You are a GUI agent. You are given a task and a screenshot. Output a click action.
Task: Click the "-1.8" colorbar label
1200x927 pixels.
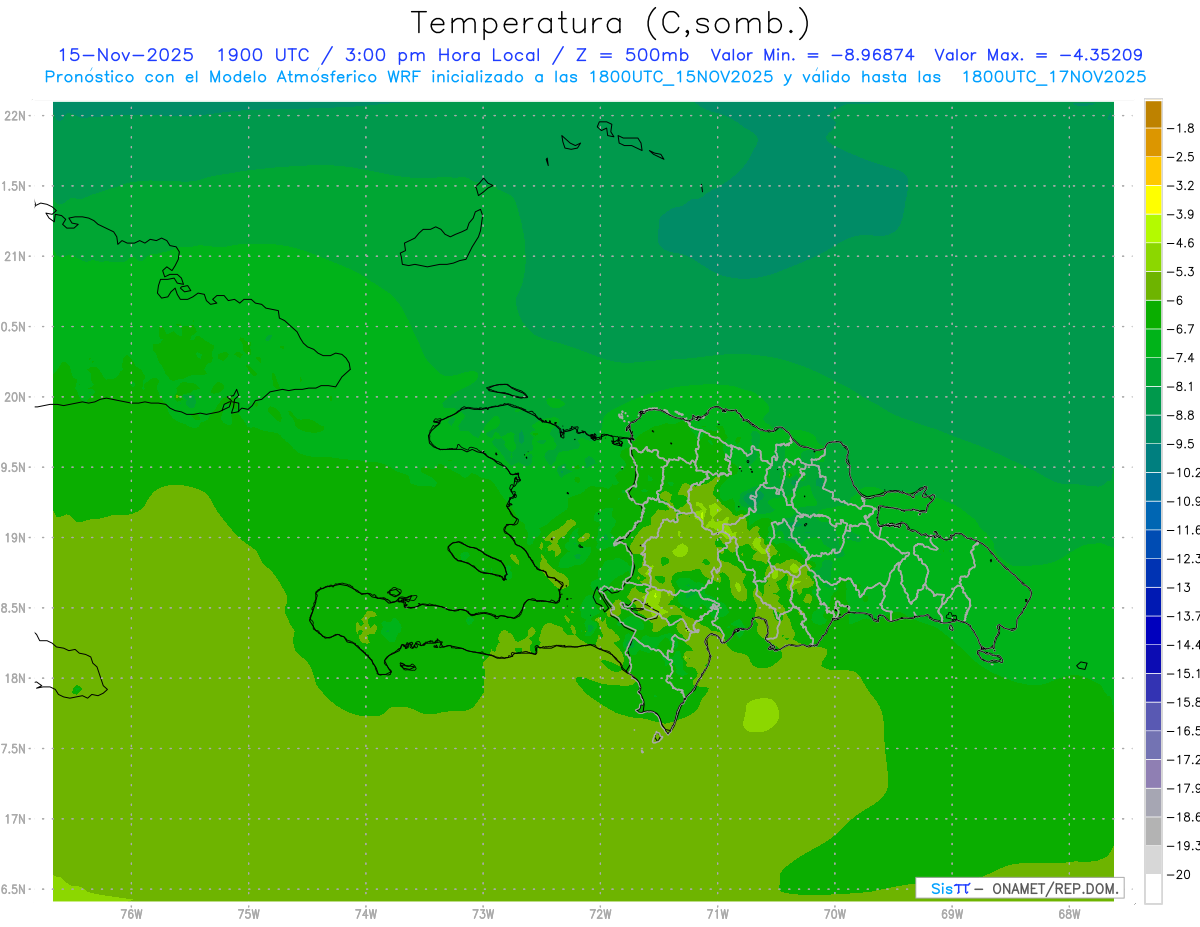pyautogui.click(x=1182, y=128)
